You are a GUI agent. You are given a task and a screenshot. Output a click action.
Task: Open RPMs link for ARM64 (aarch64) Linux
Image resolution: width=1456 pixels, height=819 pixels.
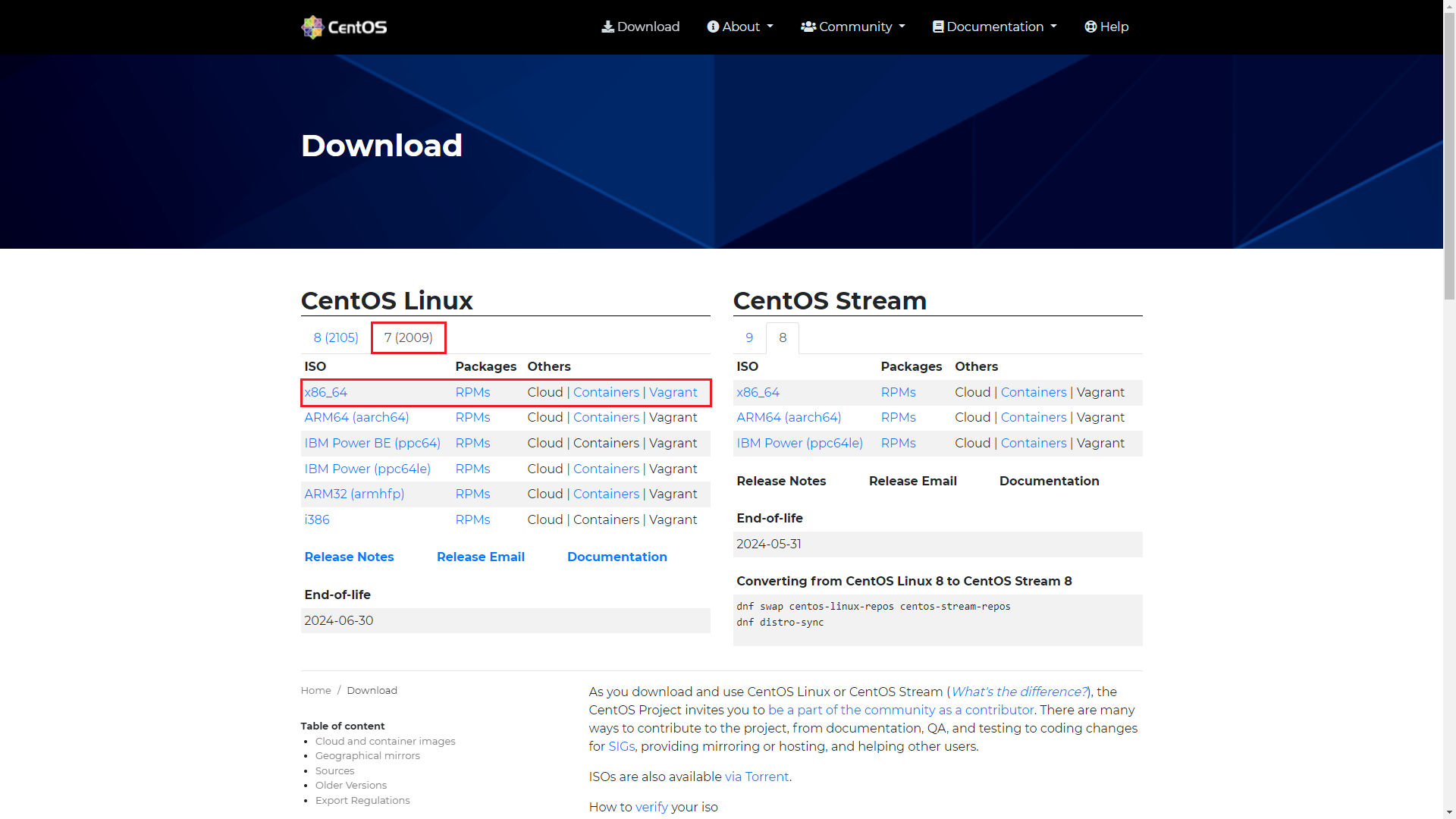coord(472,418)
